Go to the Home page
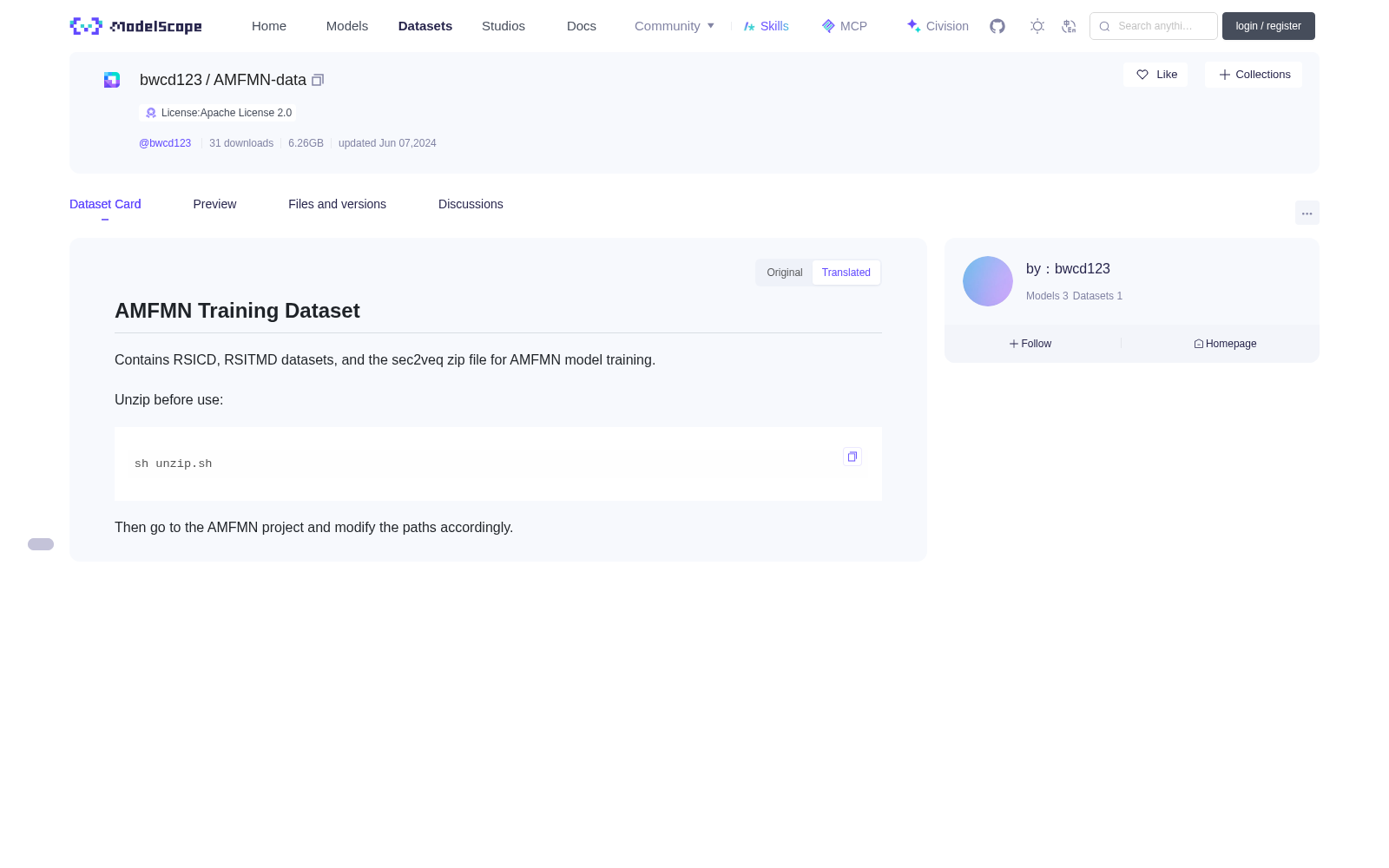 269,26
